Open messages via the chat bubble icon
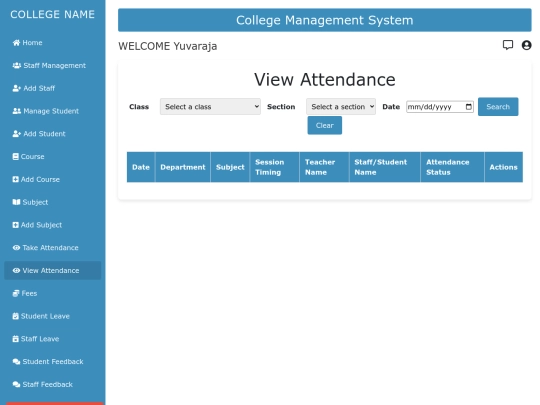 (x=508, y=45)
